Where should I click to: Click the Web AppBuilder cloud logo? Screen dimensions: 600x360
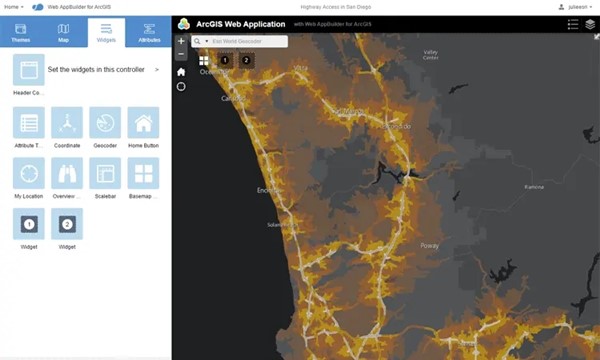pos(38,7)
